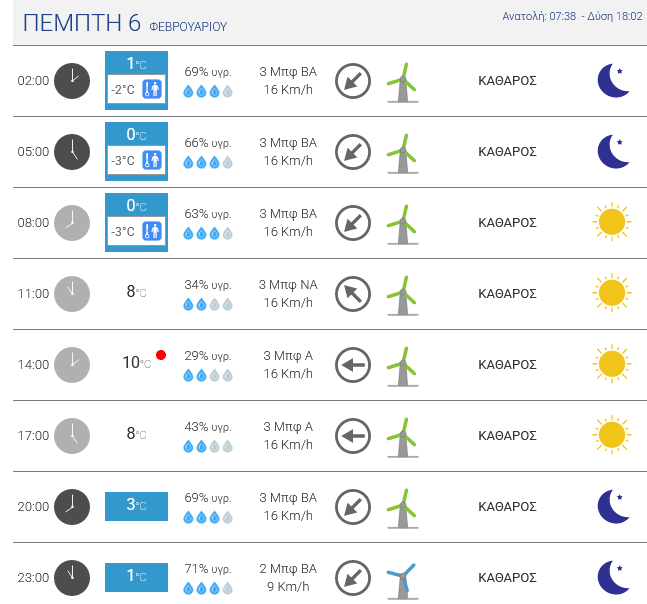Click the ΠΕΜΠΤΗ 6 day heading
The image size is (647, 604).
[82, 23]
